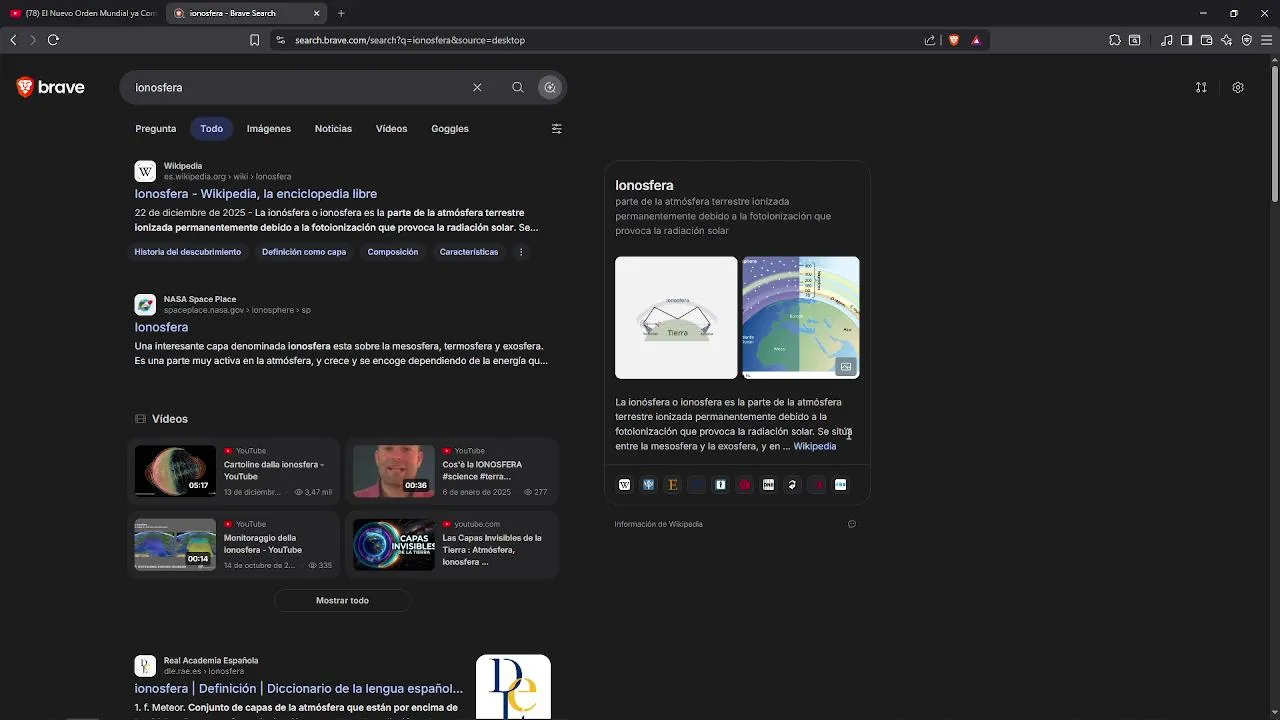Open the Britannica 'E' source icon
Screen dimensions: 1280x720
pyautogui.click(x=673, y=485)
